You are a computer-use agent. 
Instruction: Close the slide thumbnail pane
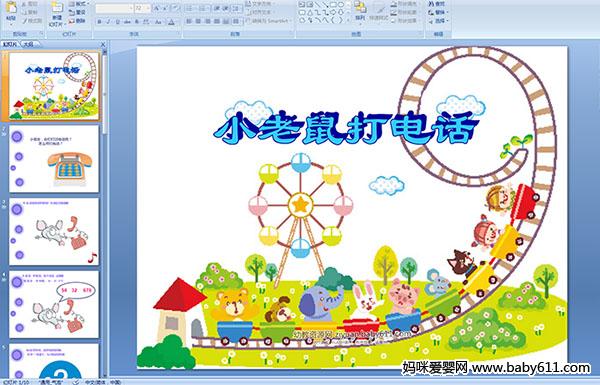103,44
